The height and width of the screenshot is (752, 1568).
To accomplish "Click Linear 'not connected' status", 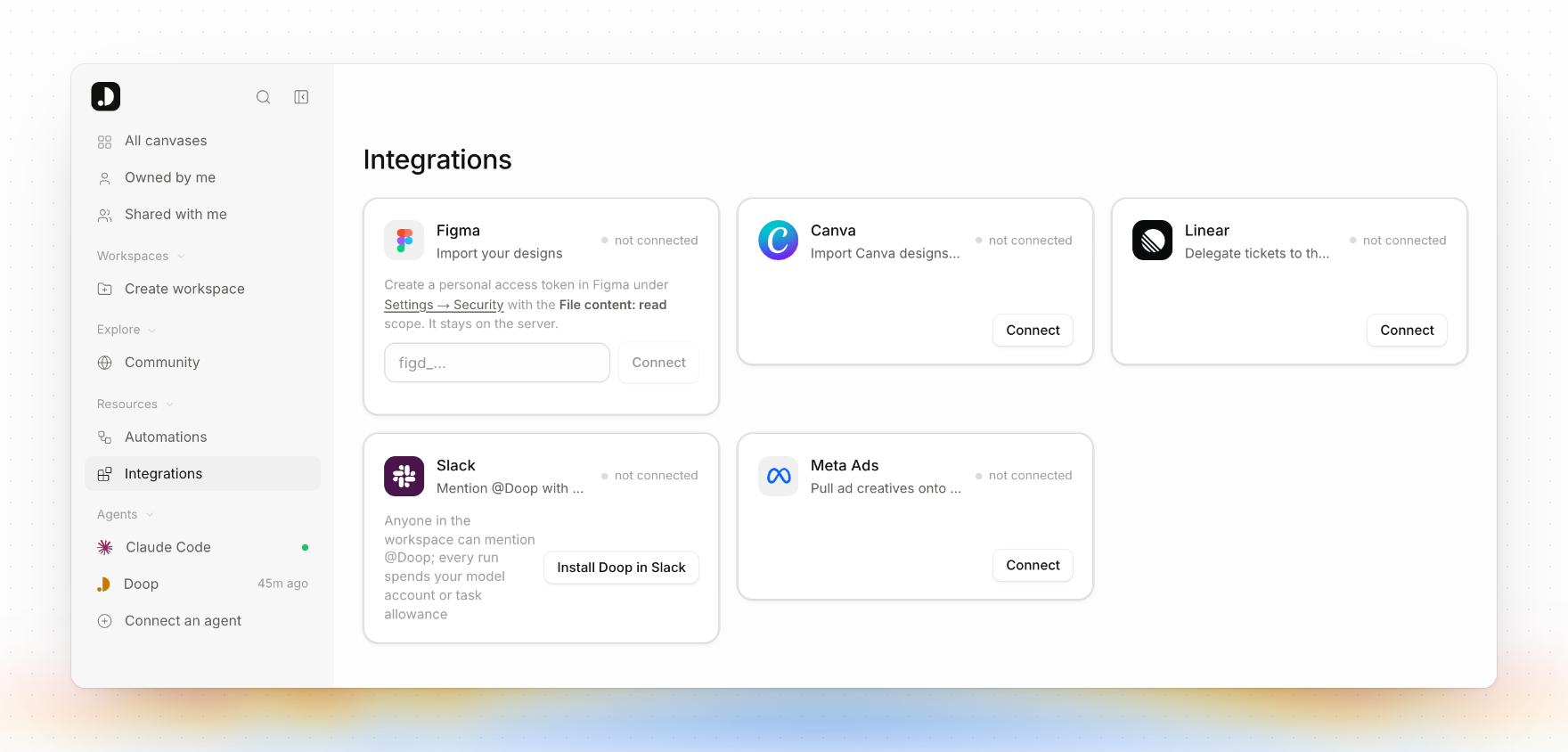I will click(1398, 241).
